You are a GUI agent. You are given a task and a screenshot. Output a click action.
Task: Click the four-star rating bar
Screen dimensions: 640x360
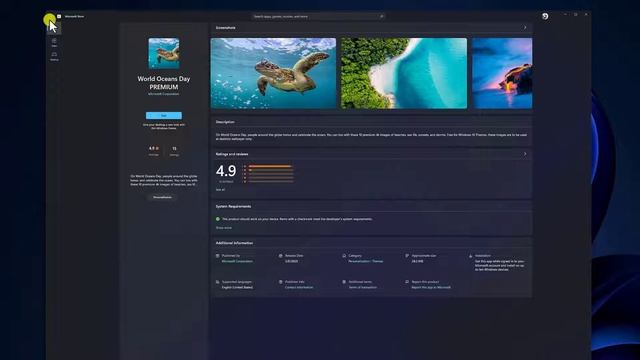point(271,170)
